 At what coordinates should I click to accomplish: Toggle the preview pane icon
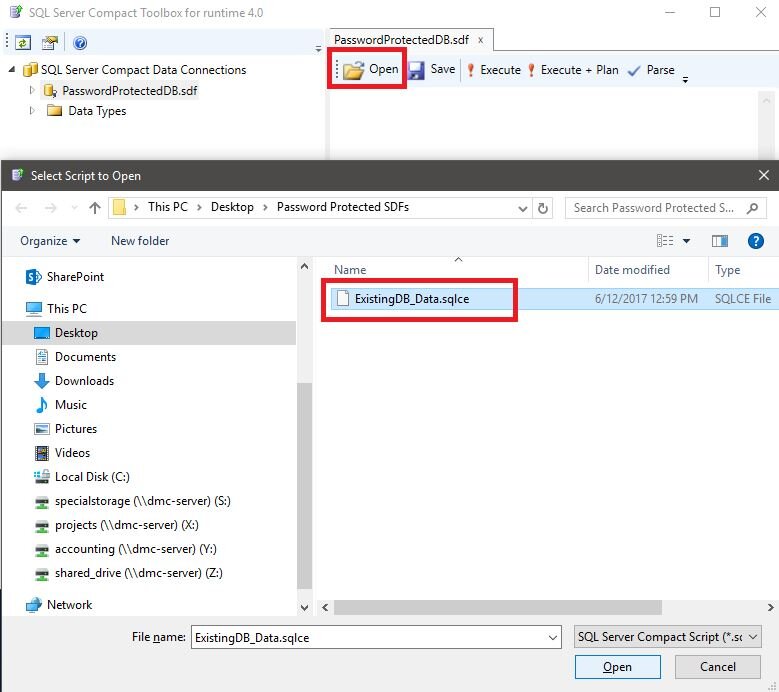[719, 241]
